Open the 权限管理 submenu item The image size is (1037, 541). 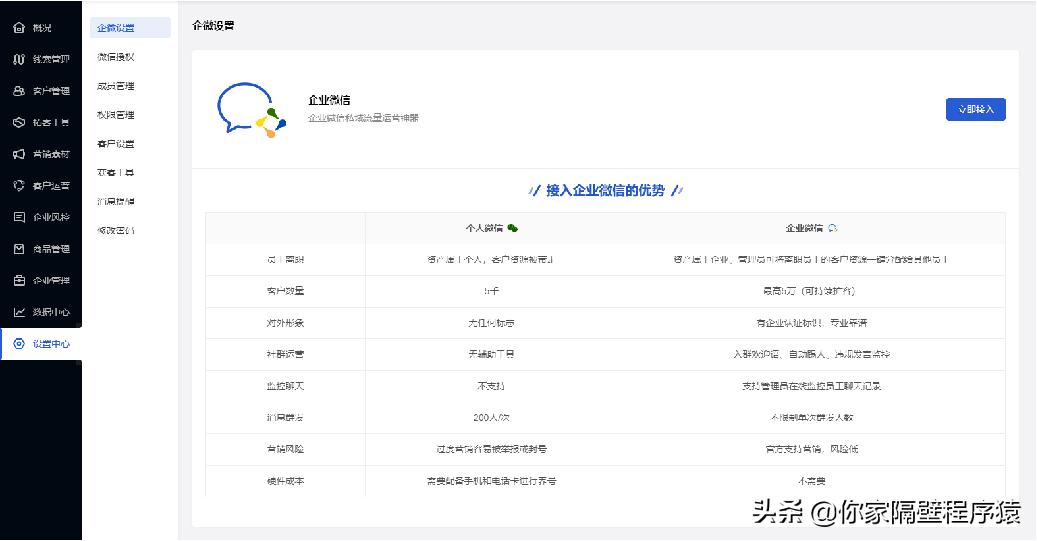[116, 115]
